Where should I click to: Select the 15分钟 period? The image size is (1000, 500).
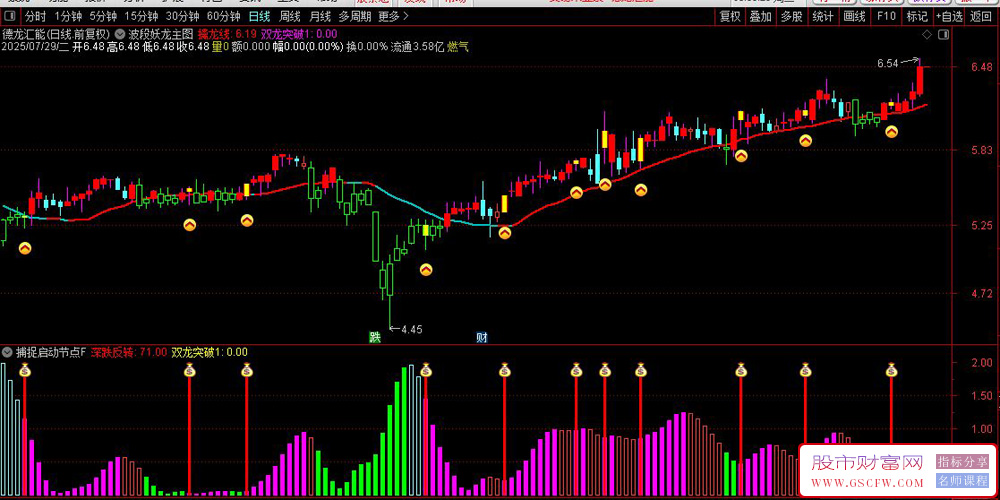(141, 17)
